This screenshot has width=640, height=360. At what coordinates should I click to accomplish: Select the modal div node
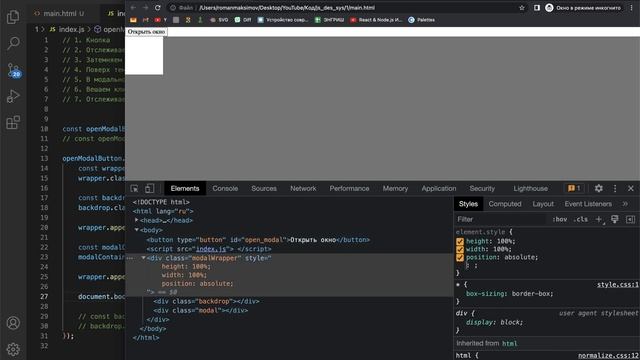pos(200,310)
